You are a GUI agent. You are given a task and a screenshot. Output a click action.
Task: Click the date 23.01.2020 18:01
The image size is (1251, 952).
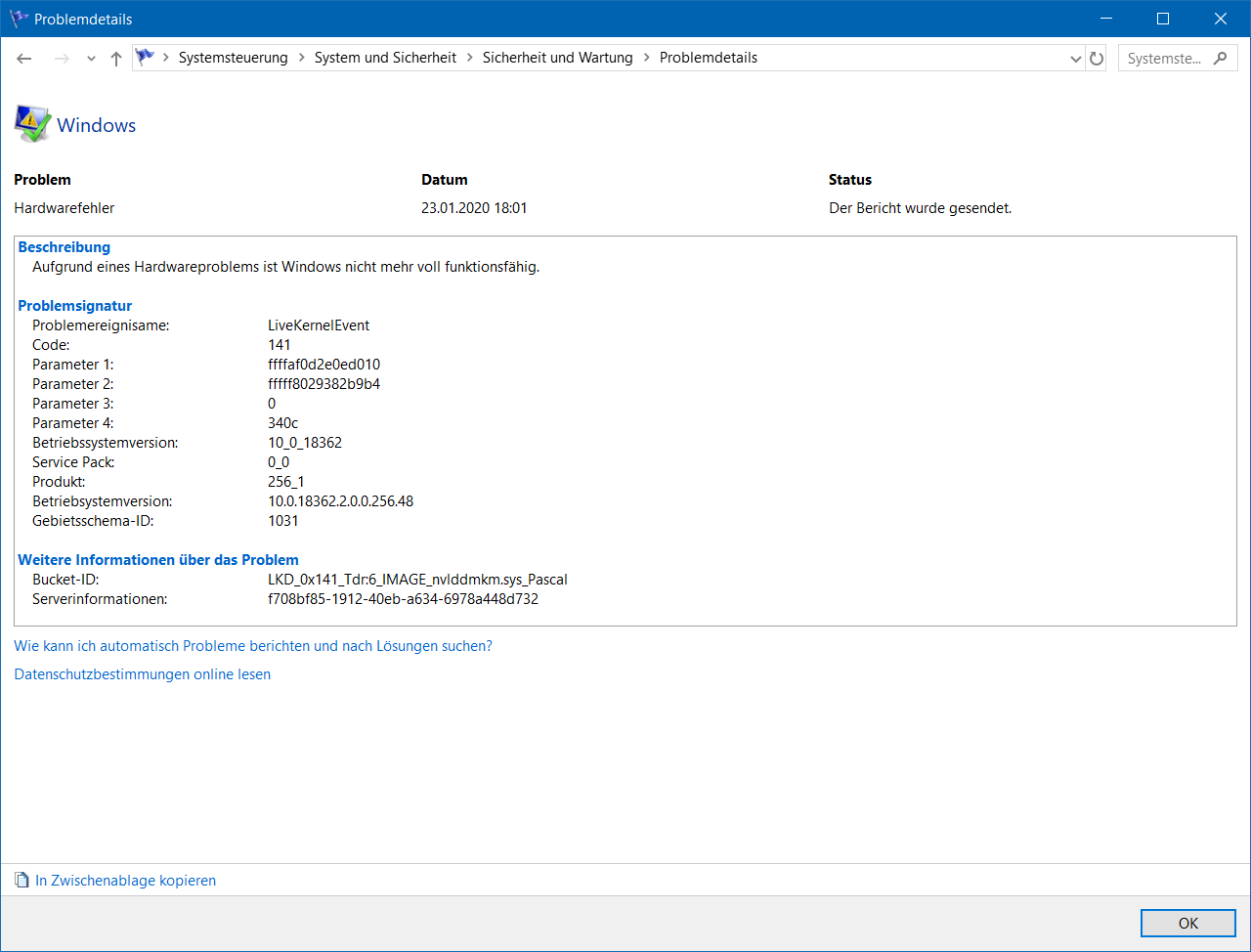[474, 208]
